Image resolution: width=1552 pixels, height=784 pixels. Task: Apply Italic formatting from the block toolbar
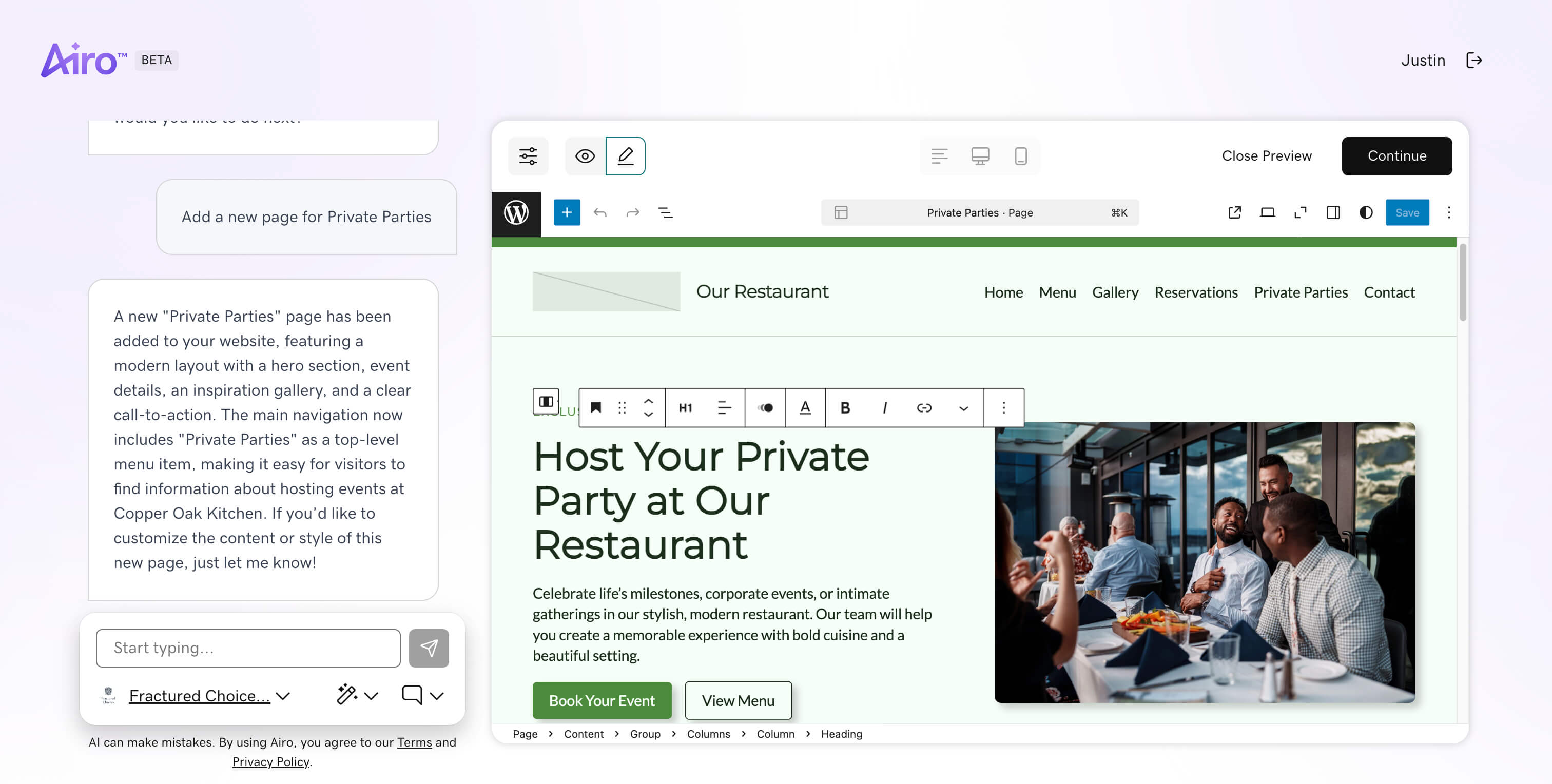(x=884, y=408)
